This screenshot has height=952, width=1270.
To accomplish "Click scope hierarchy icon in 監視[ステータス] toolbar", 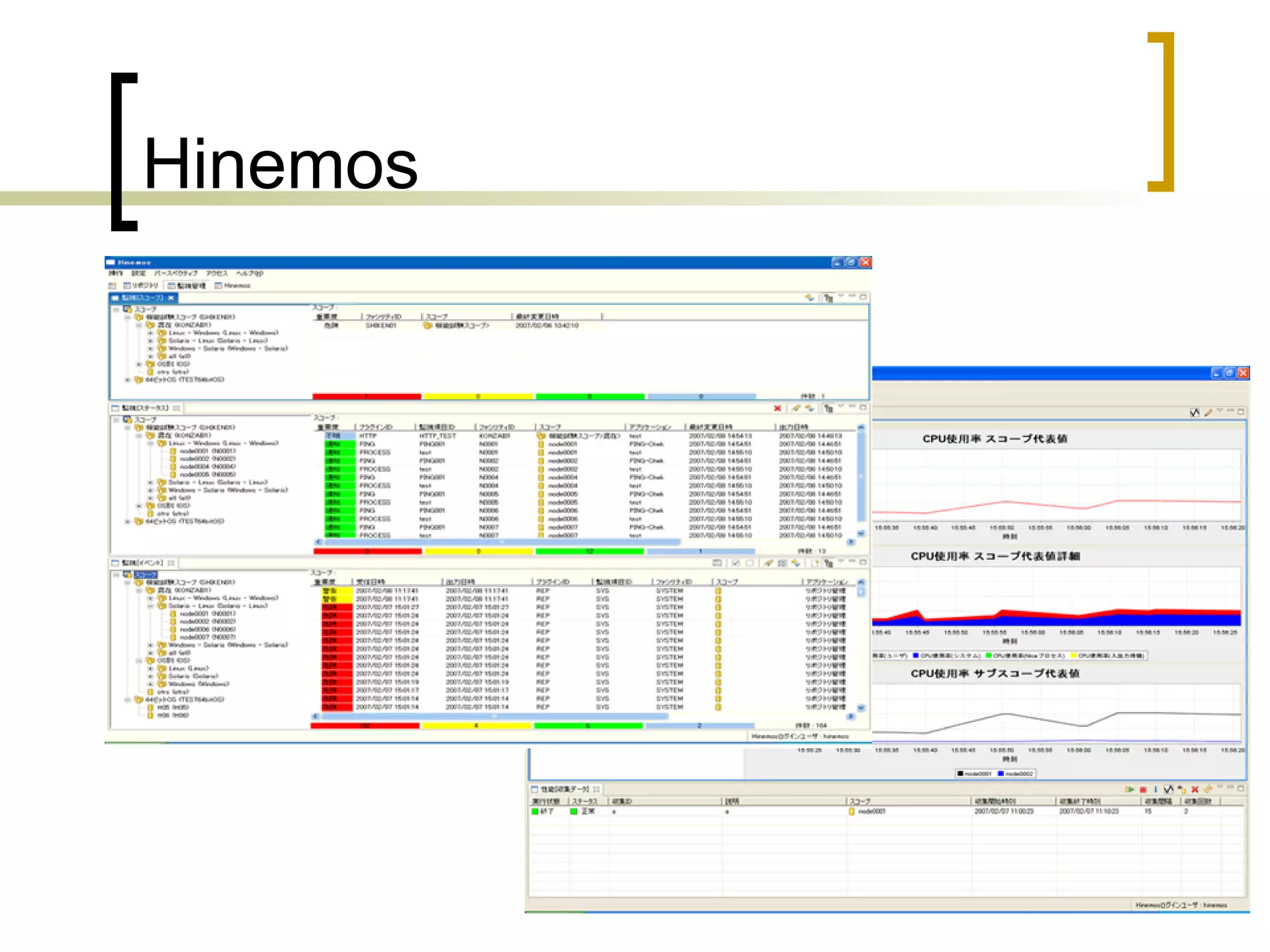I will tap(828, 408).
